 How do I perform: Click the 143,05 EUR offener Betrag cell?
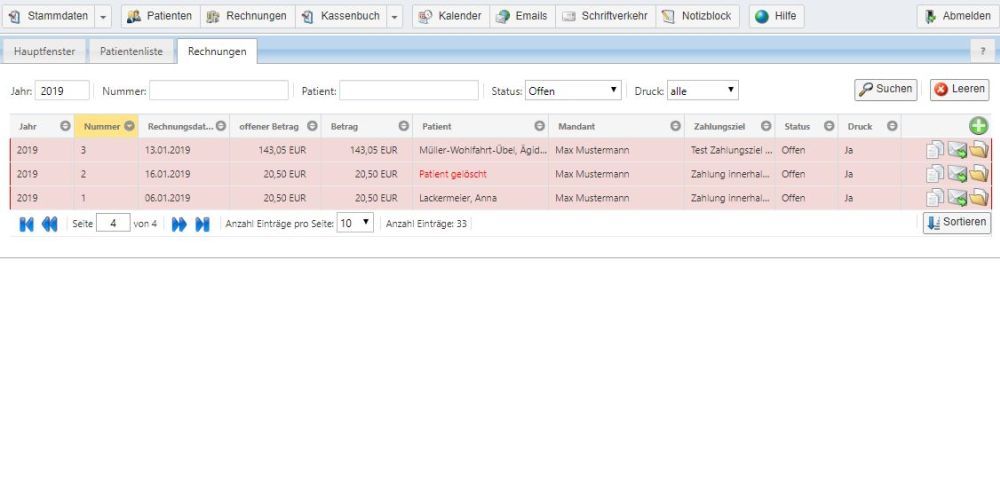[x=276, y=151]
